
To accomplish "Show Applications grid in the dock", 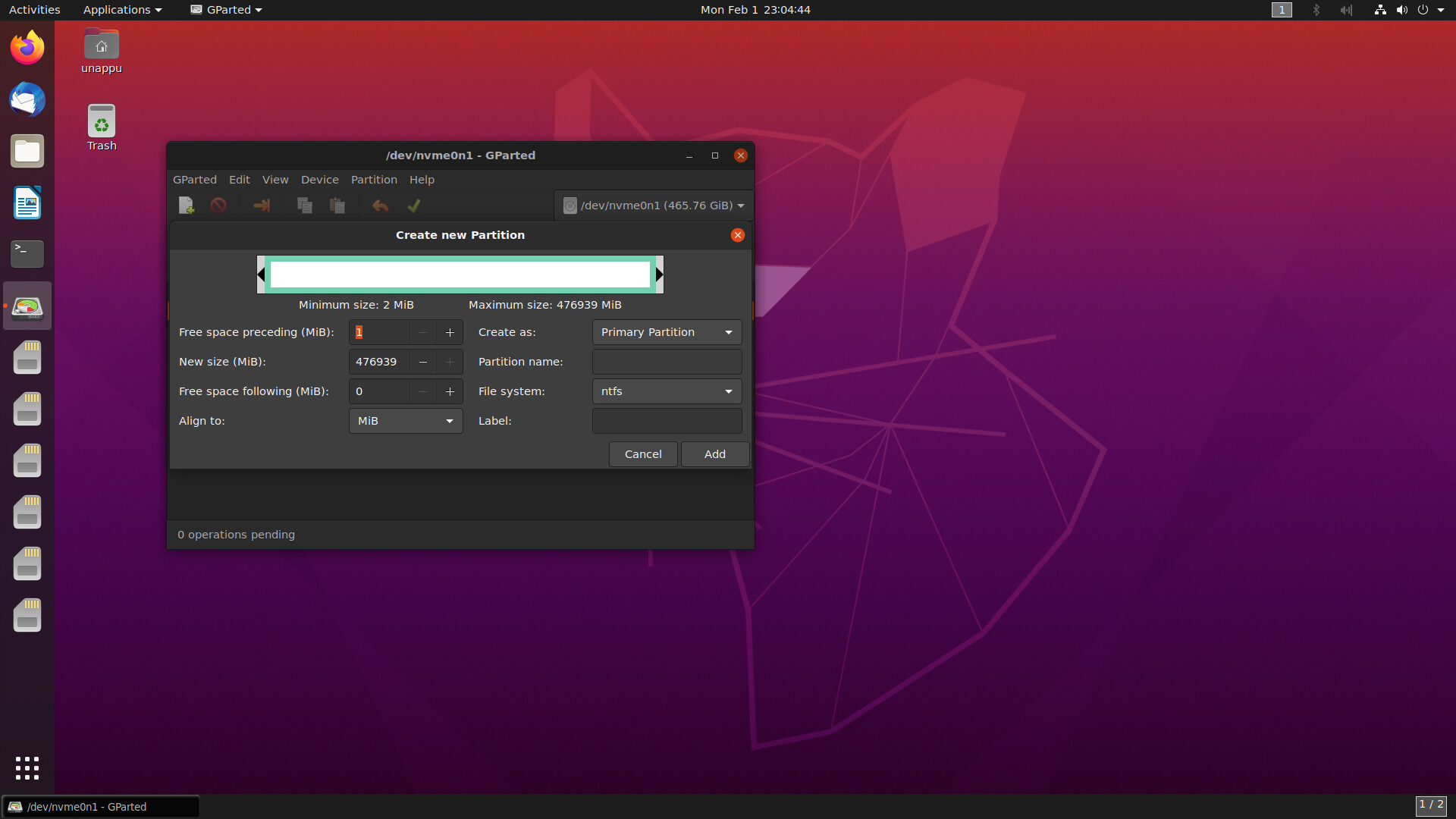I will pos(27,767).
